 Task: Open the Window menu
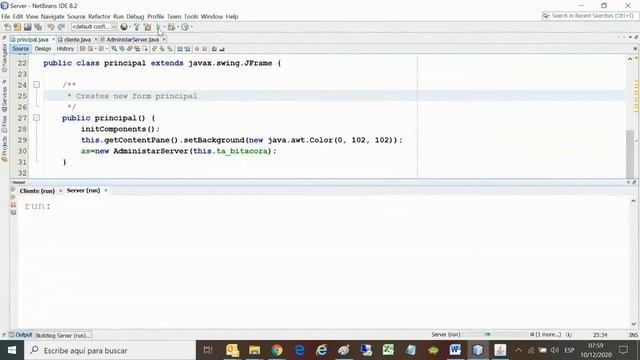pyautogui.click(x=212, y=17)
